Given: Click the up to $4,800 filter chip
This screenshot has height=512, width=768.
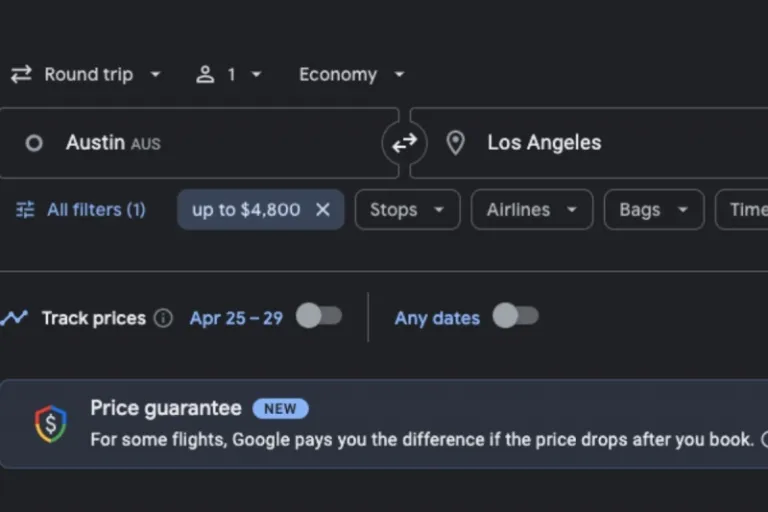Looking at the screenshot, I should click(246, 210).
